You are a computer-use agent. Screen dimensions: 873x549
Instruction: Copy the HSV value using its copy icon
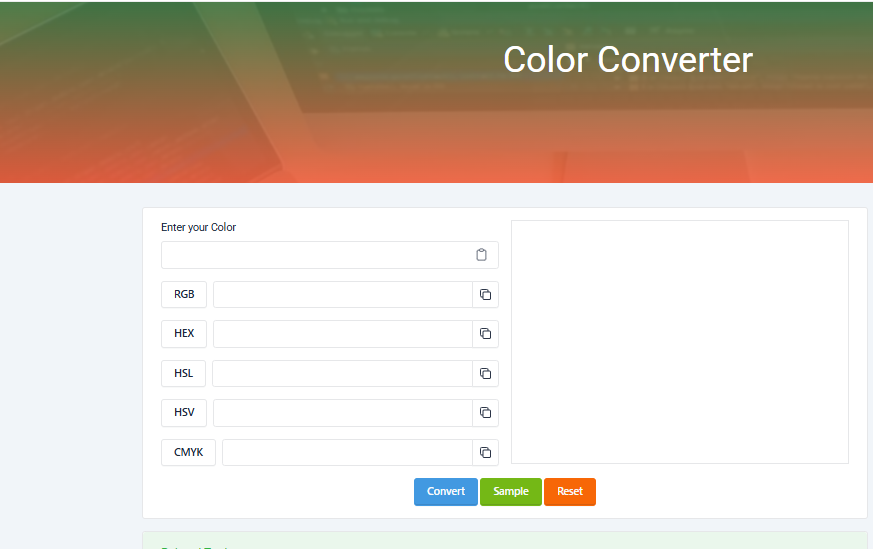(485, 413)
